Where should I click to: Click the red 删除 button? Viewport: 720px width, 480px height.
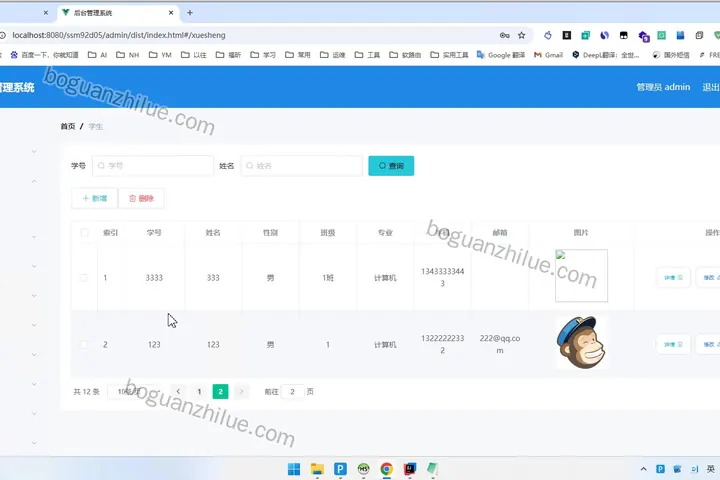[x=141, y=198]
